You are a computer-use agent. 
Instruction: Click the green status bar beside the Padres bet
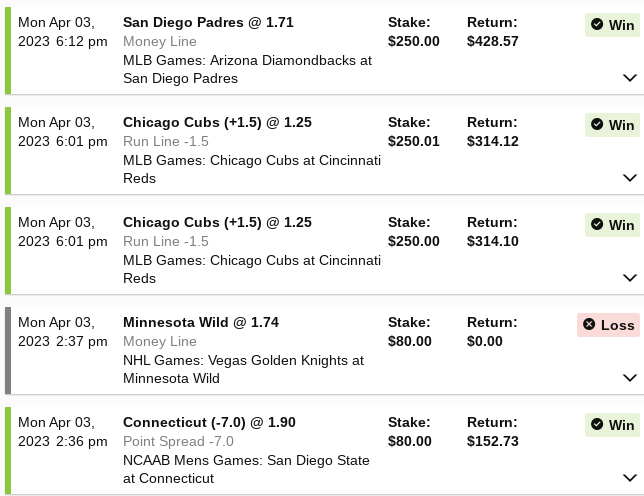click(8, 50)
